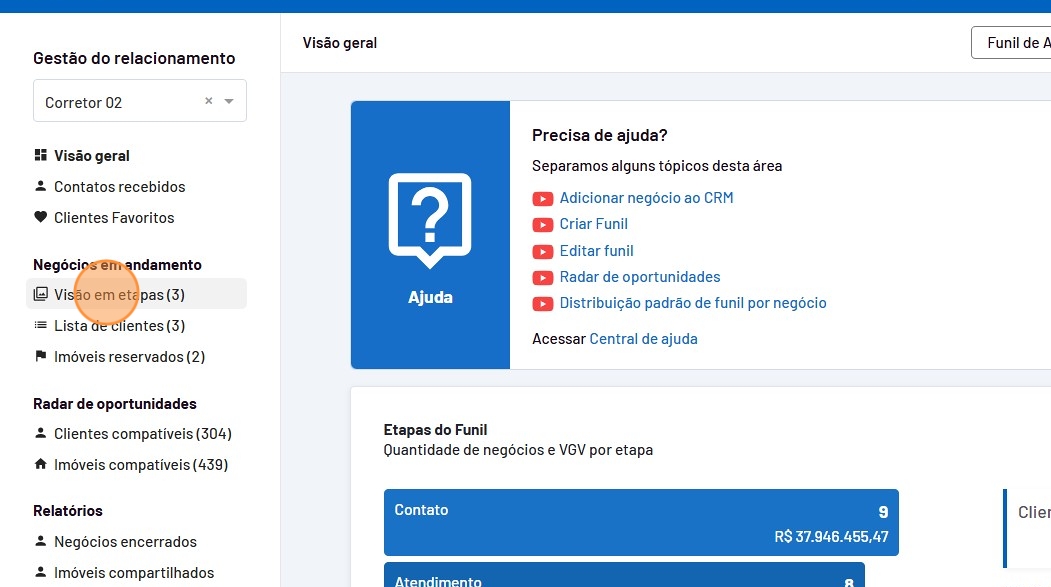Open Clientes compatíveis (304)

point(142,434)
